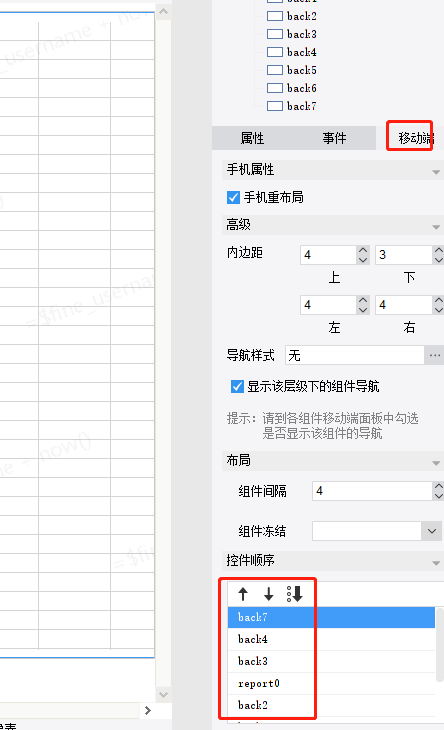Image resolution: width=444 pixels, height=730 pixels.
Task: Open the 组件冻结 dropdown
Action: [432, 531]
